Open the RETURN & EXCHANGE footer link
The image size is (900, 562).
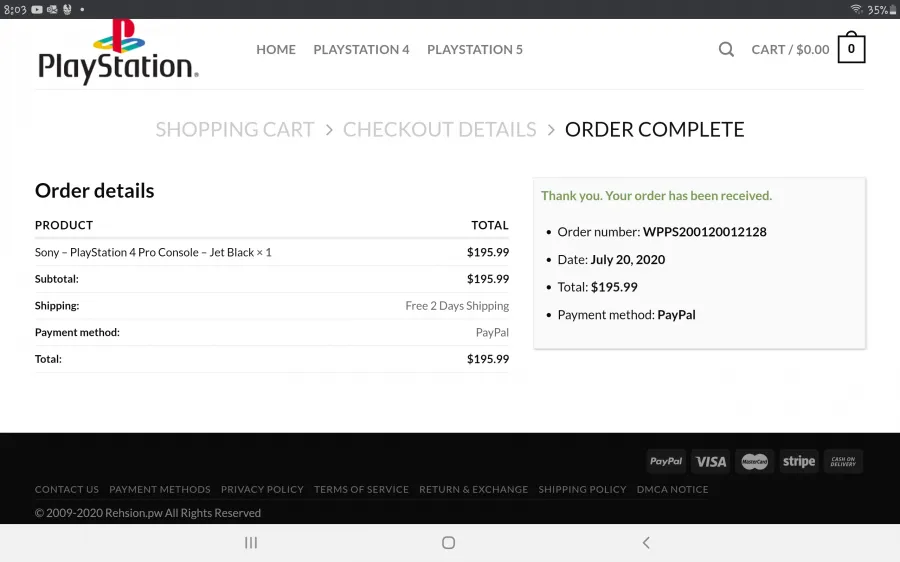coord(474,489)
